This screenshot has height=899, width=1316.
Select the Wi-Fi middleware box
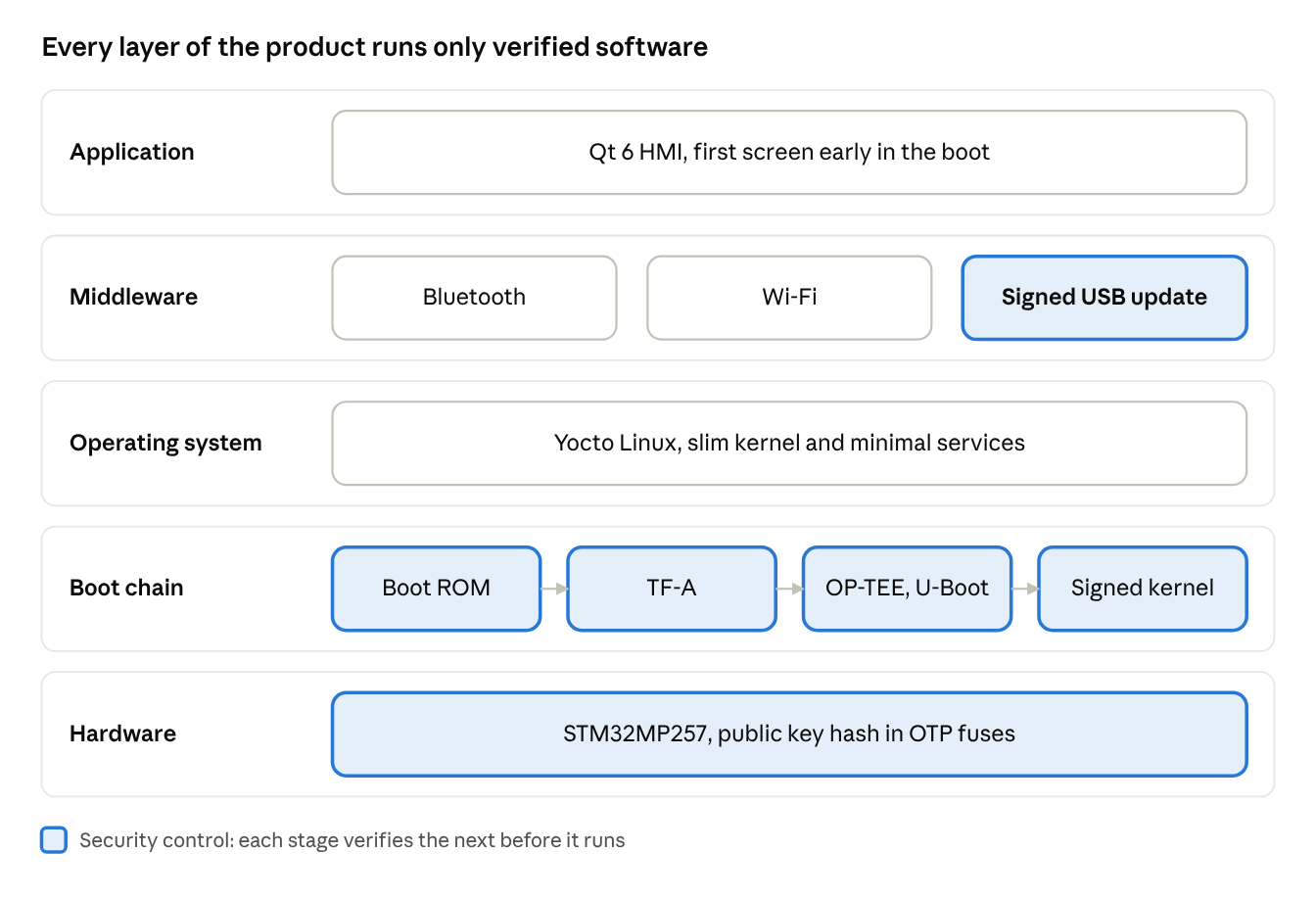789,298
